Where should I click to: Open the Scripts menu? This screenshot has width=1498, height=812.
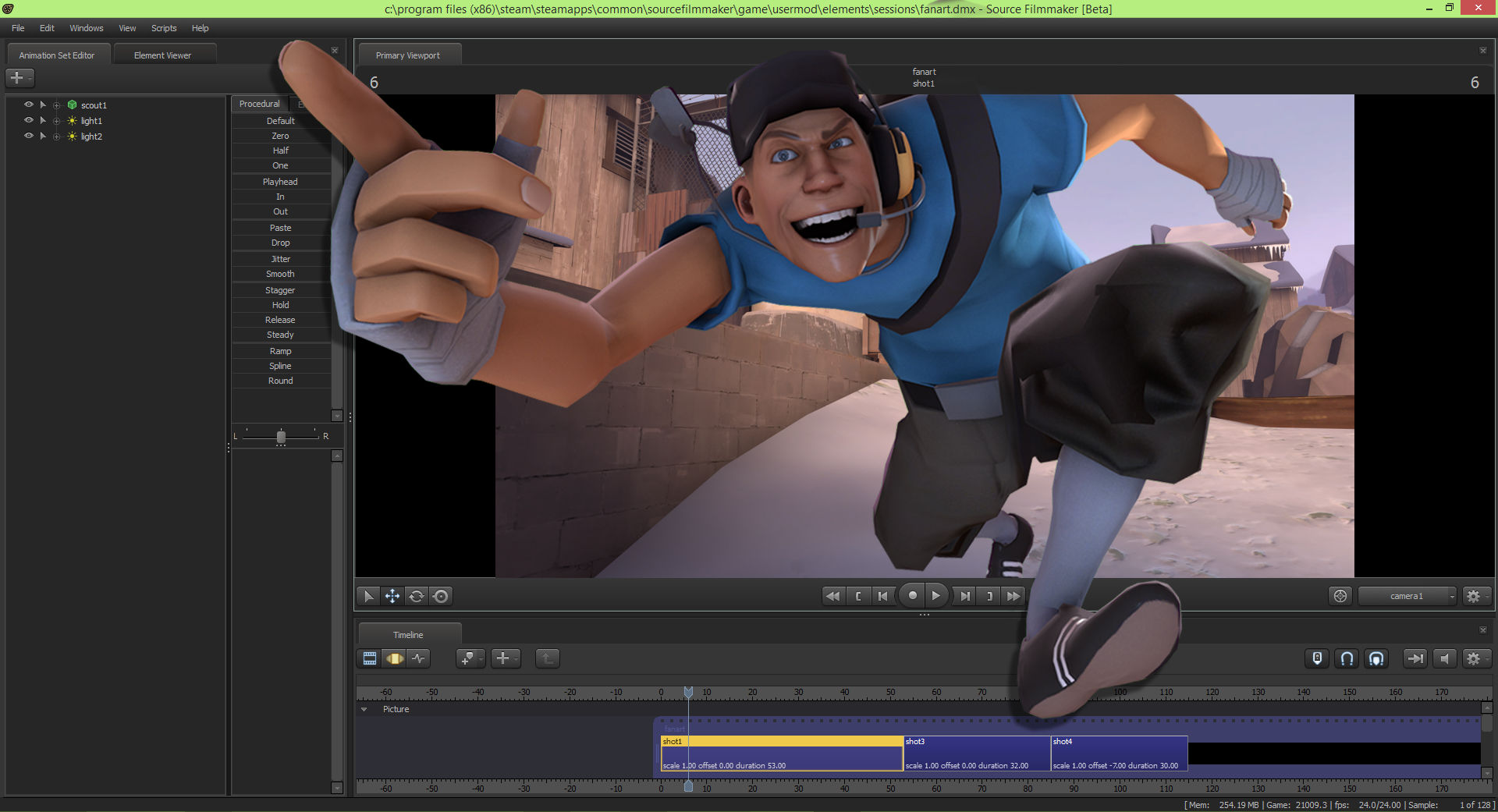click(x=164, y=28)
